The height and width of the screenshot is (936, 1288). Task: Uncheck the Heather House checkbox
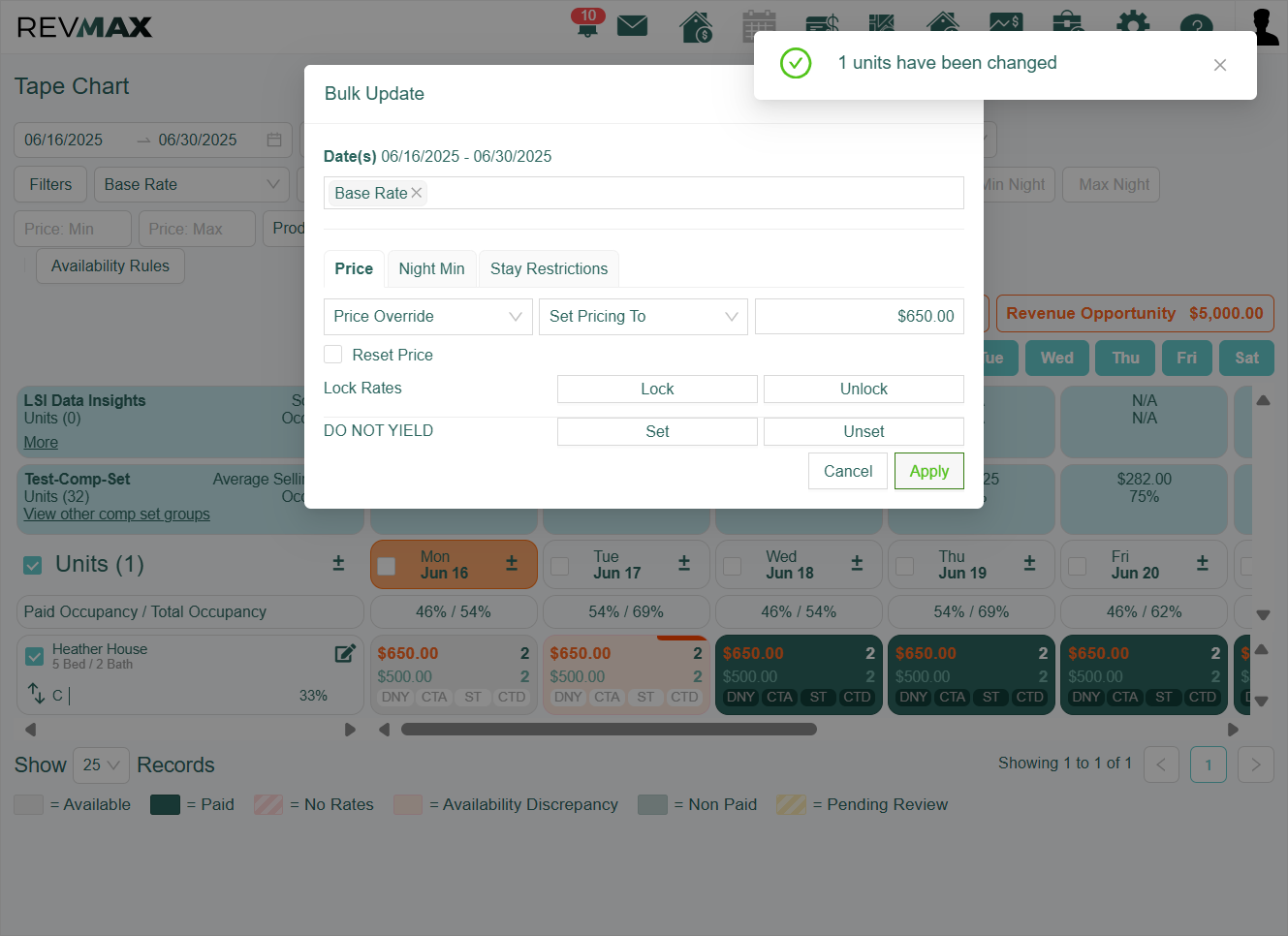coord(35,657)
